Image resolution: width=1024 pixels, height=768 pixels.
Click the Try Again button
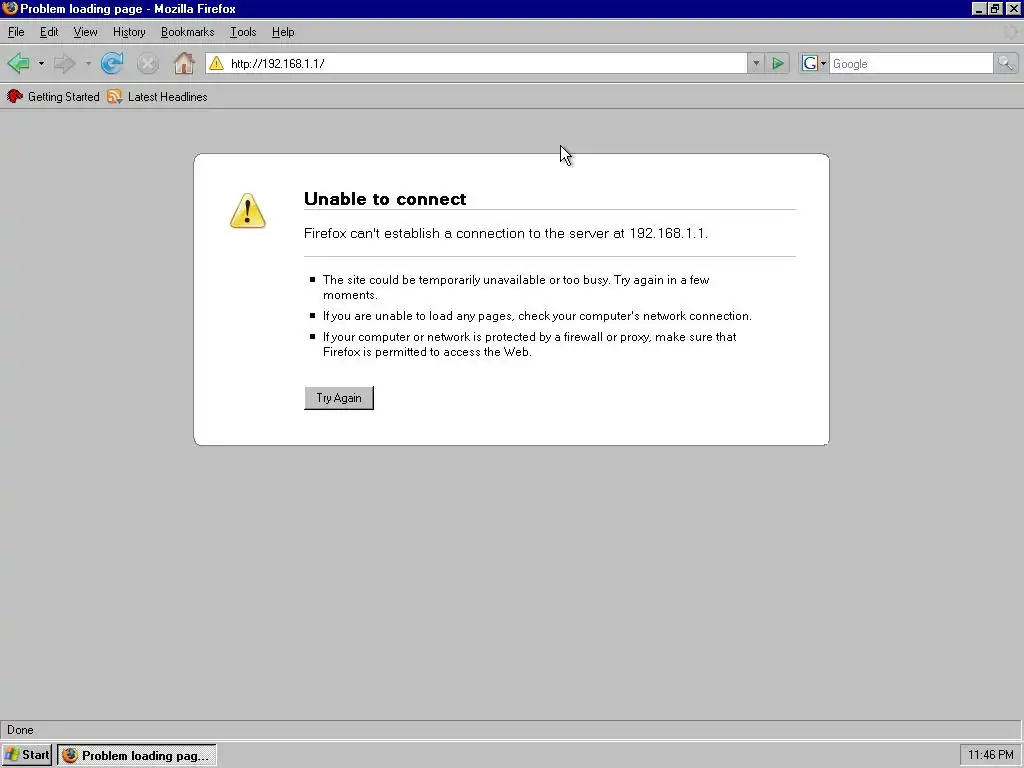[x=339, y=398]
